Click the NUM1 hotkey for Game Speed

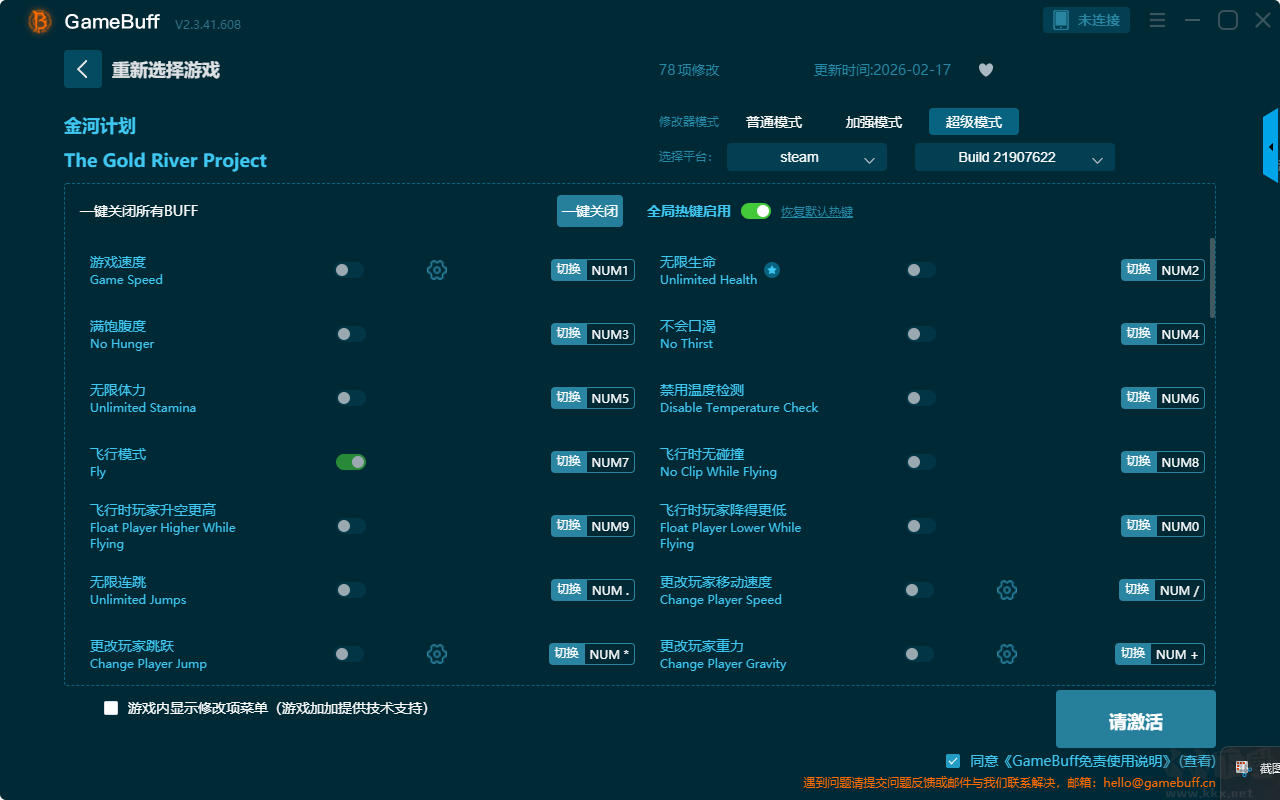[610, 270]
